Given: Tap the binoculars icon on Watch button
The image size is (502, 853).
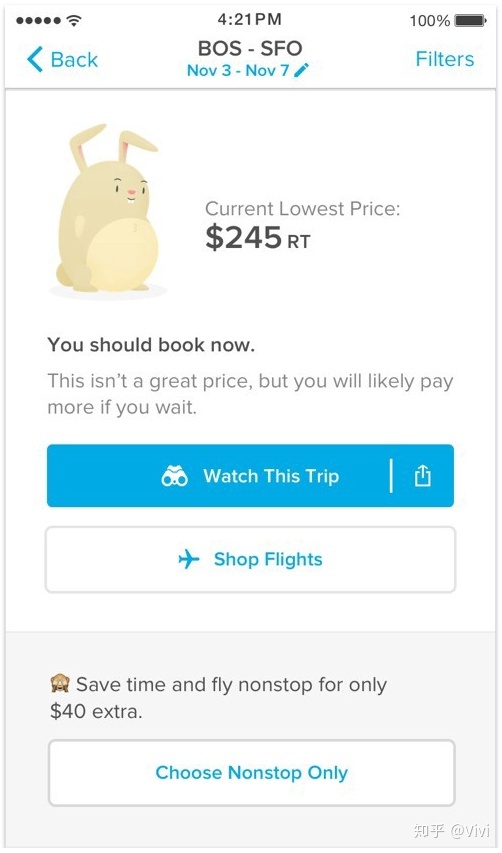Looking at the screenshot, I should (x=175, y=476).
